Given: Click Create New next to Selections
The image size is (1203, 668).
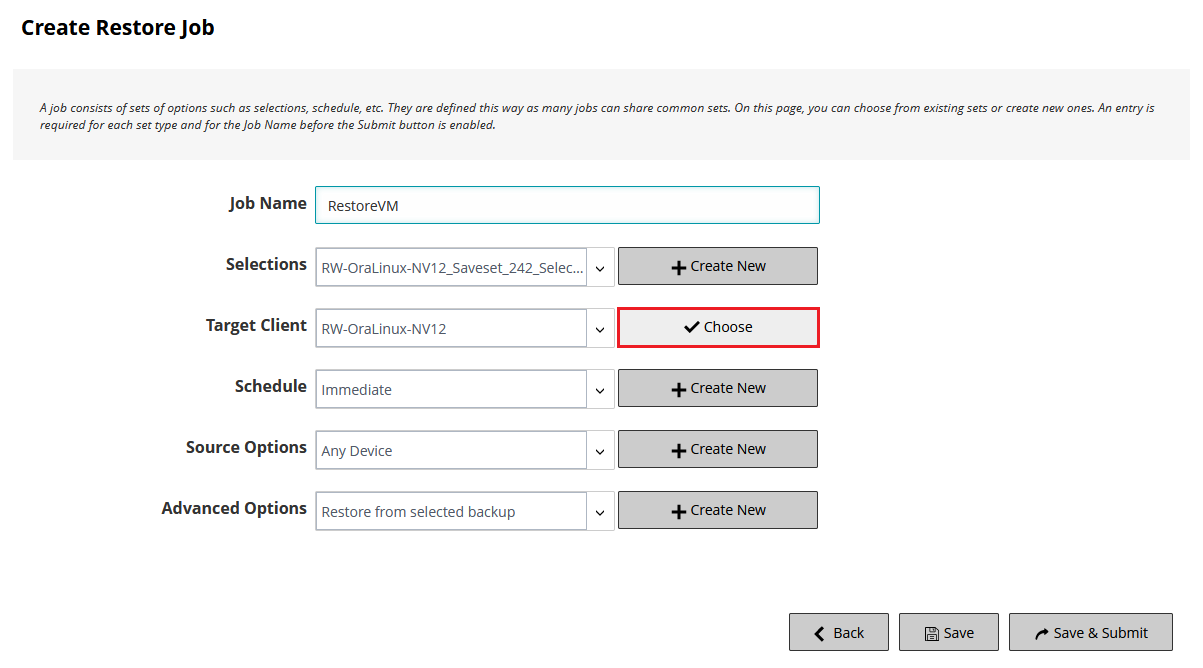Looking at the screenshot, I should pos(717,266).
